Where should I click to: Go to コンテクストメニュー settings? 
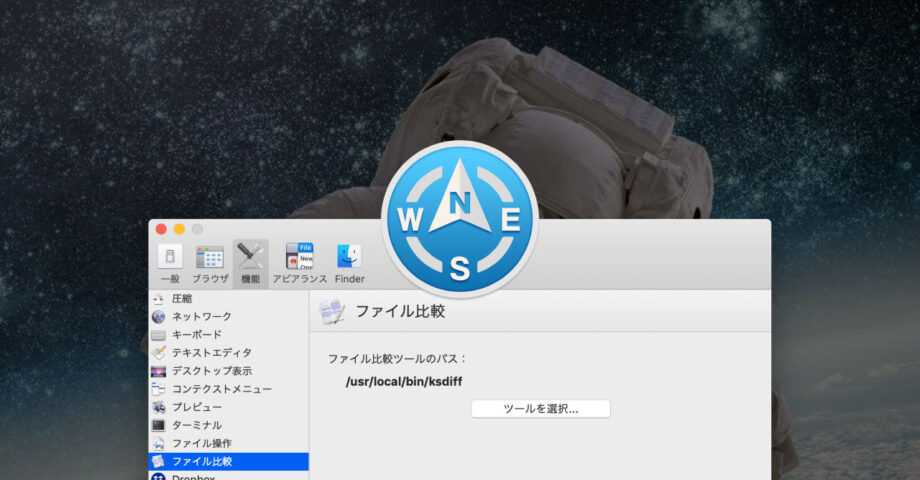(221, 389)
